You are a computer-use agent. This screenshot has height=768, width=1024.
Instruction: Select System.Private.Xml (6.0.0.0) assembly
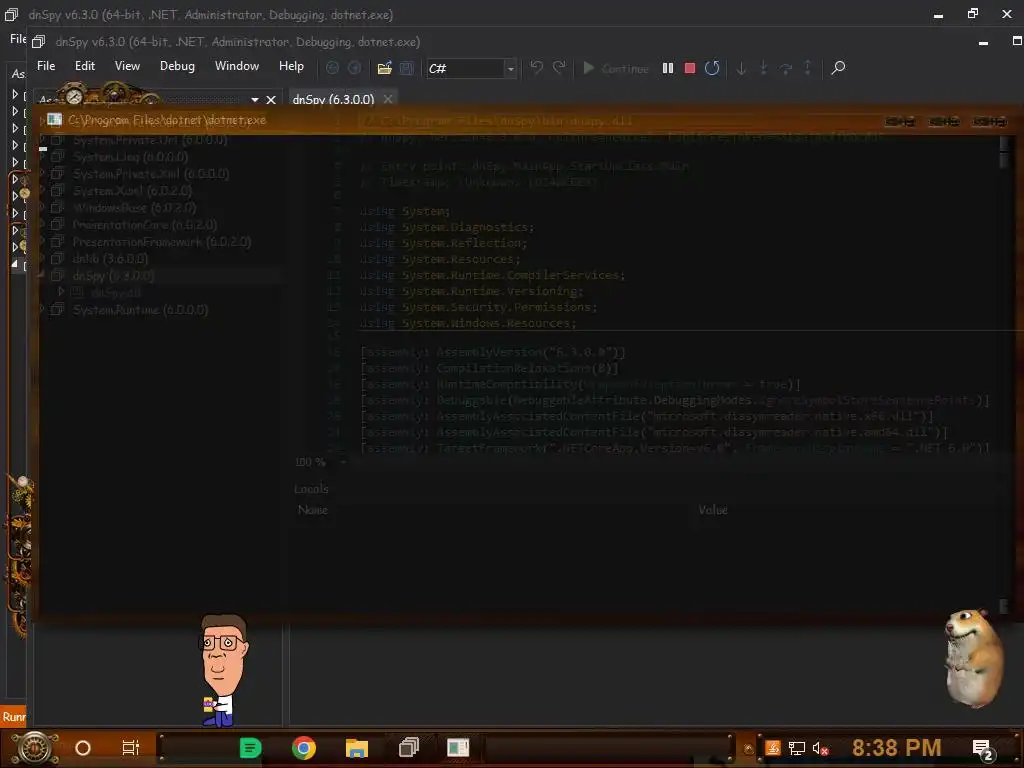151,174
